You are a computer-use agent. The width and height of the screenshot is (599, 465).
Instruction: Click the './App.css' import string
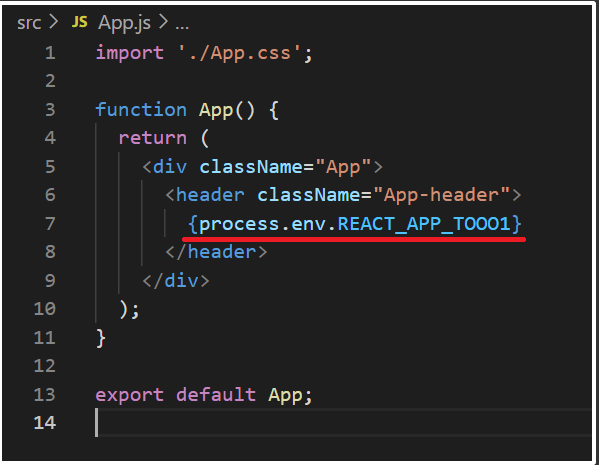tap(241, 53)
